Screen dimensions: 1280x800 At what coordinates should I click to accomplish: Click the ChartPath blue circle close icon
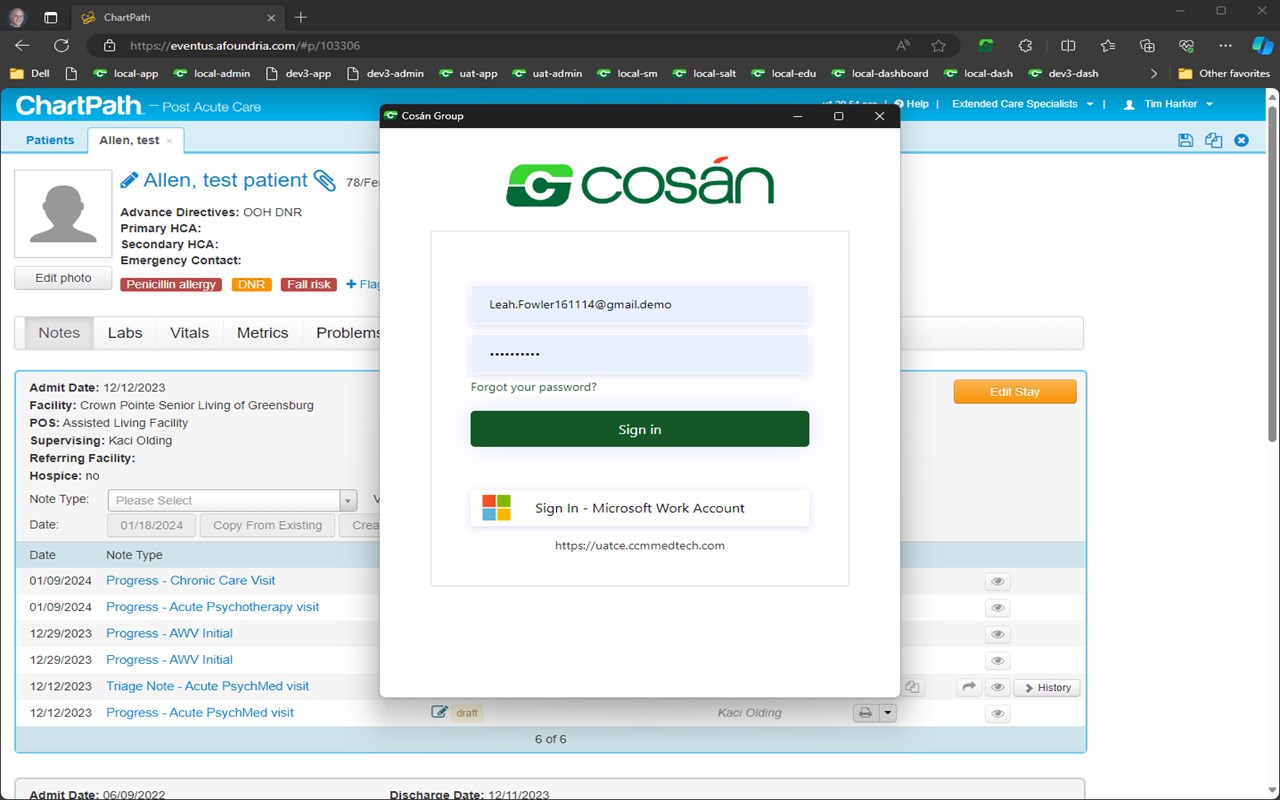click(1241, 141)
